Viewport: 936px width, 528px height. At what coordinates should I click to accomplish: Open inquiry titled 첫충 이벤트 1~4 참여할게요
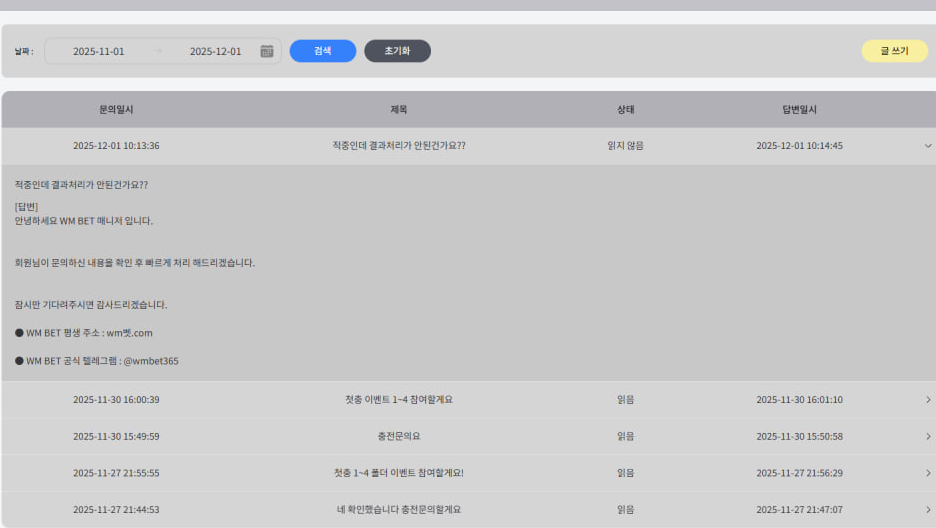tap(398, 400)
